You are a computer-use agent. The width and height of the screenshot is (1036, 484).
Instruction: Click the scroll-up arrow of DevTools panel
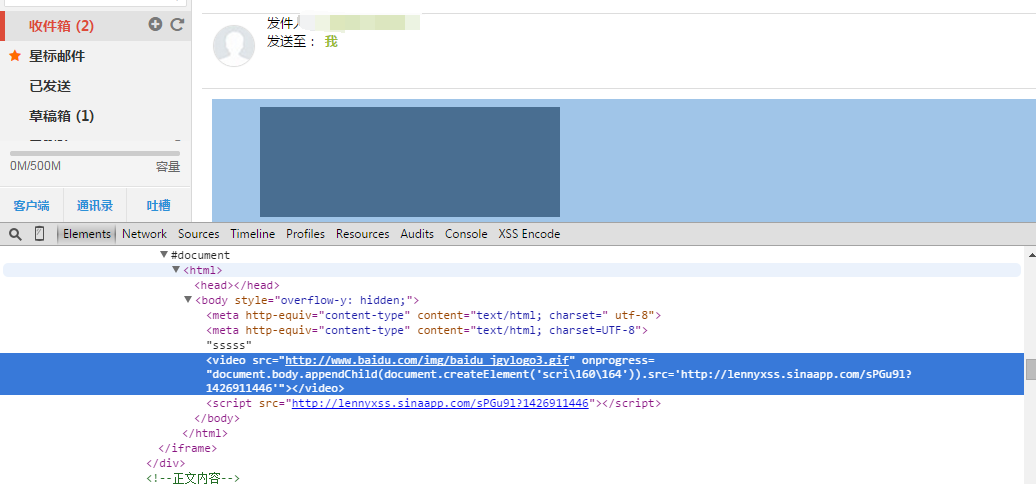tap(1030, 253)
